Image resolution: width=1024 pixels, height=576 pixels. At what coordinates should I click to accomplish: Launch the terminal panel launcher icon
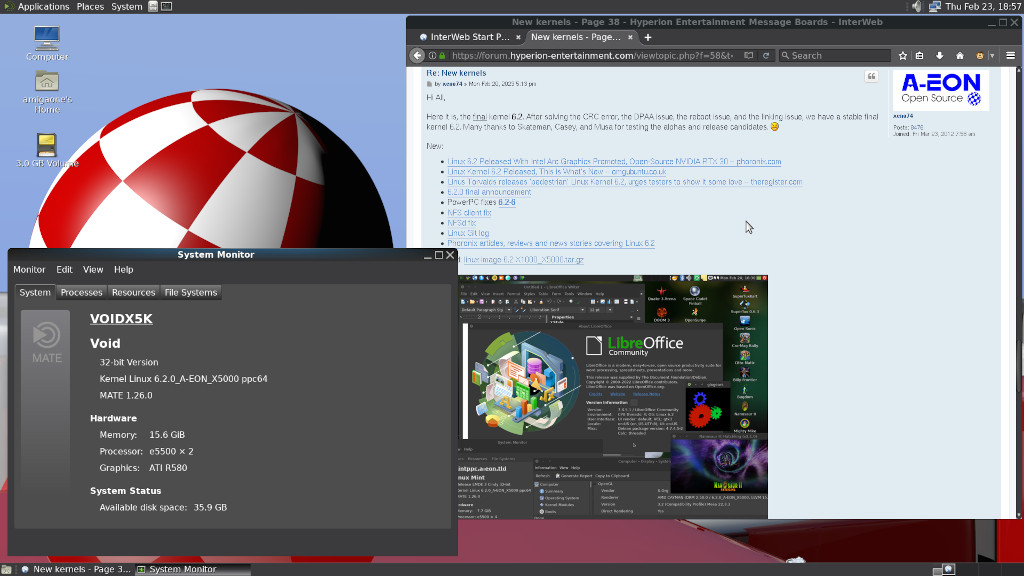pyautogui.click(x=167, y=7)
